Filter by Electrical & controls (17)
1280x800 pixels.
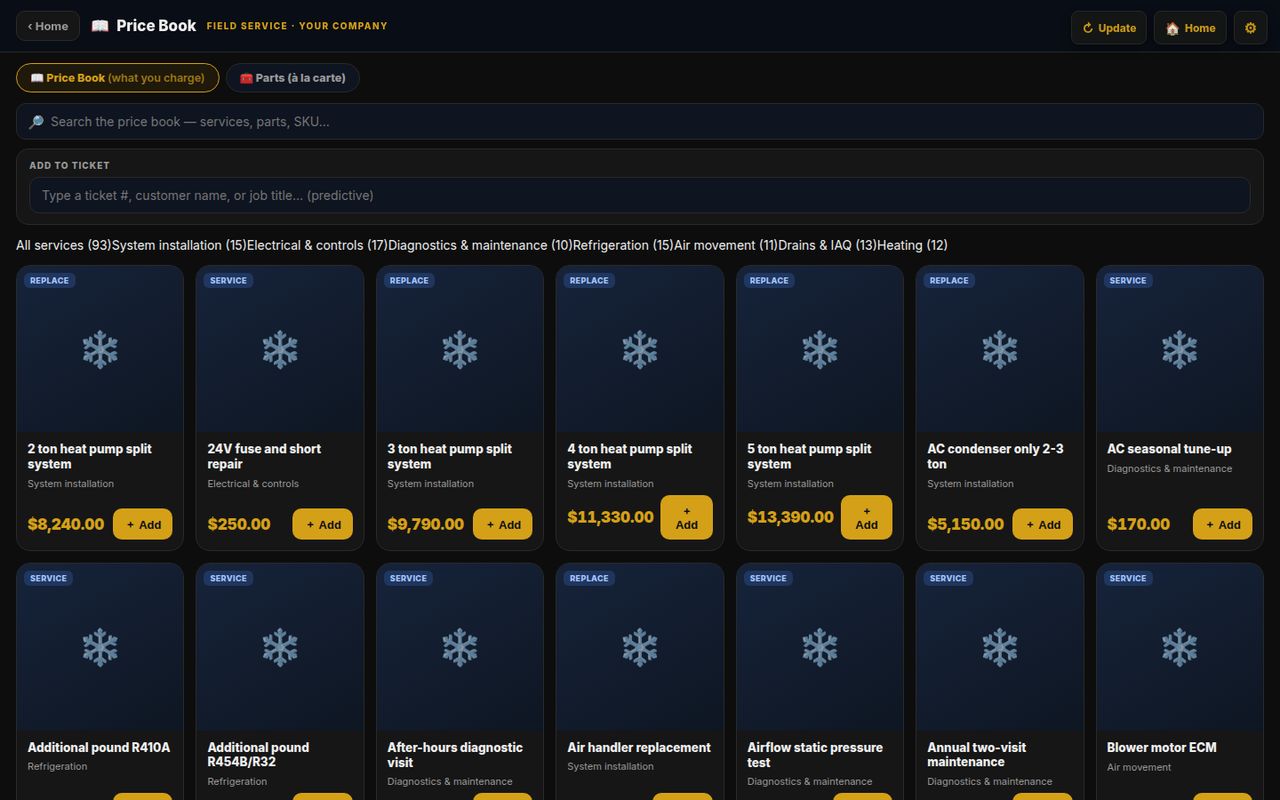tap(317, 245)
